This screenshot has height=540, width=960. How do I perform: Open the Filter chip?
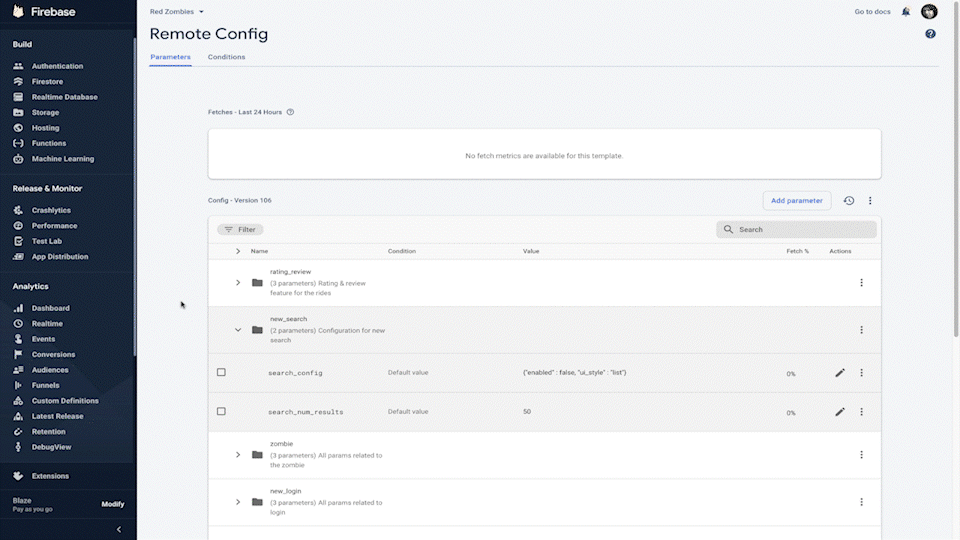pos(240,230)
